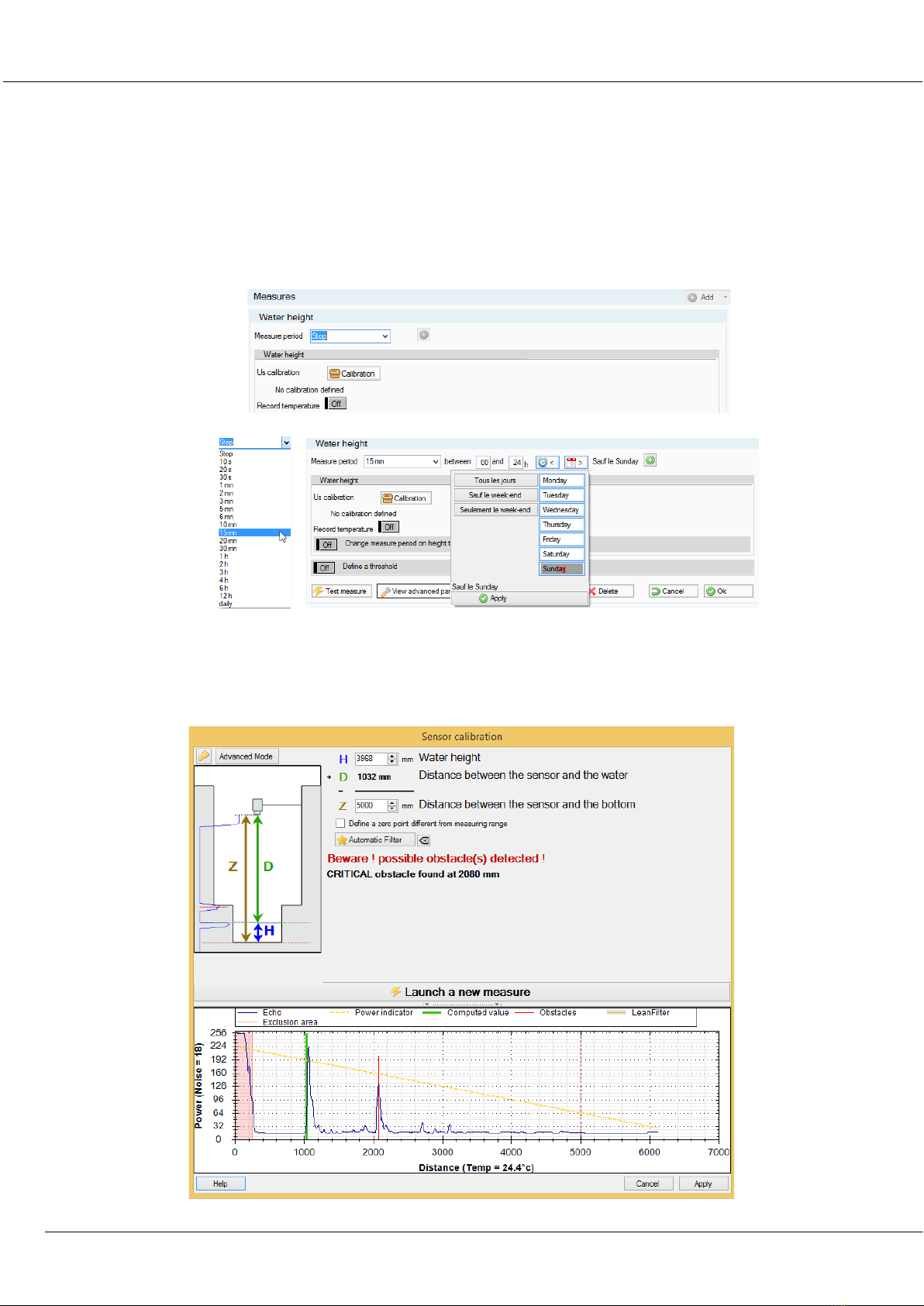Toggle the Define a threshold Off switch
924x1306 pixels.
[x=324, y=567]
